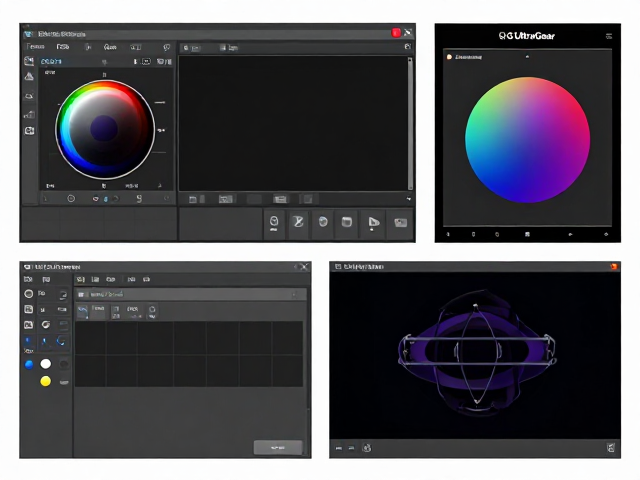Click the orange icon in the 3D viewer title bar
This screenshot has height=480, width=640.
[613, 267]
